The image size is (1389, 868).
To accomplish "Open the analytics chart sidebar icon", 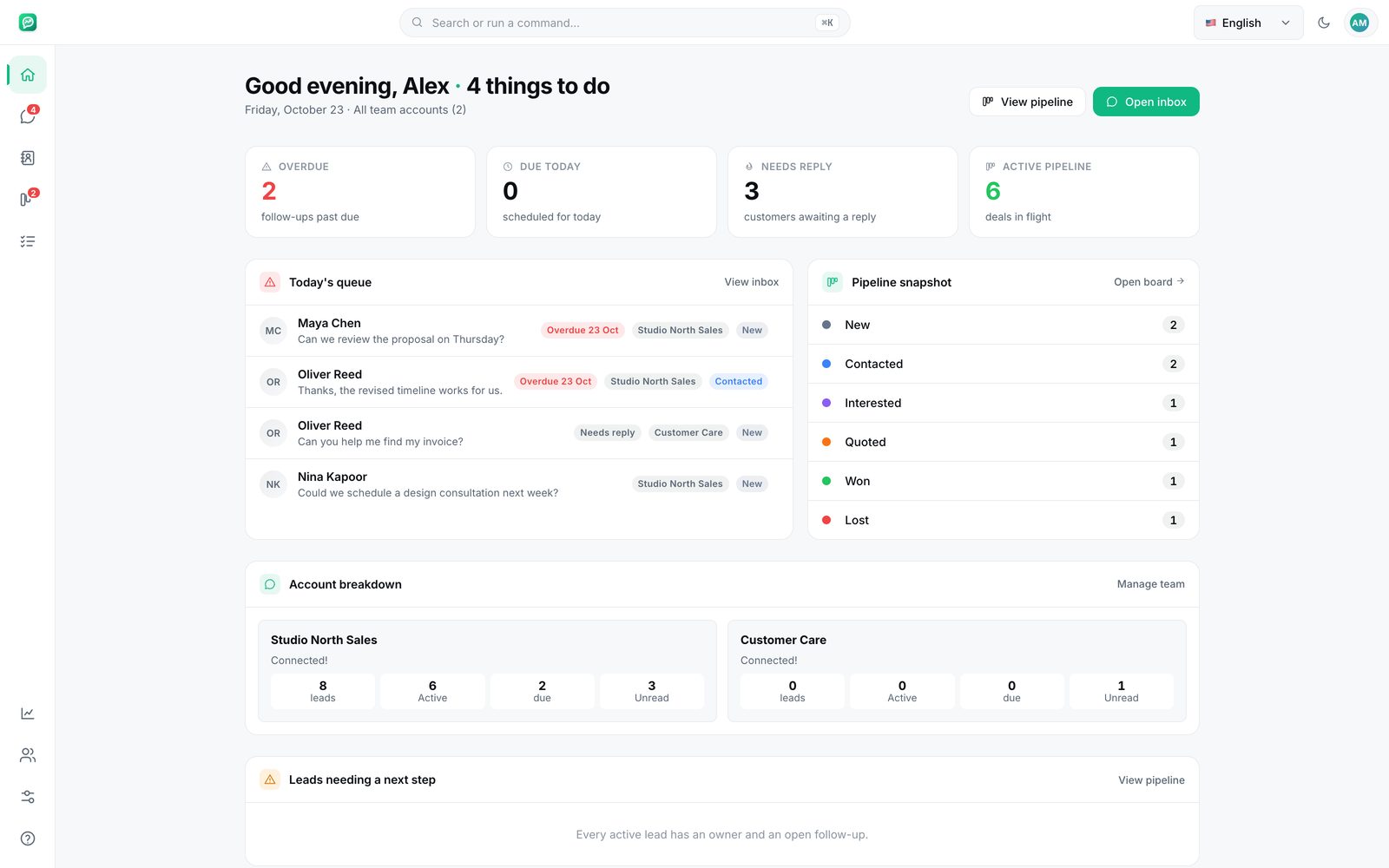I will [x=28, y=713].
